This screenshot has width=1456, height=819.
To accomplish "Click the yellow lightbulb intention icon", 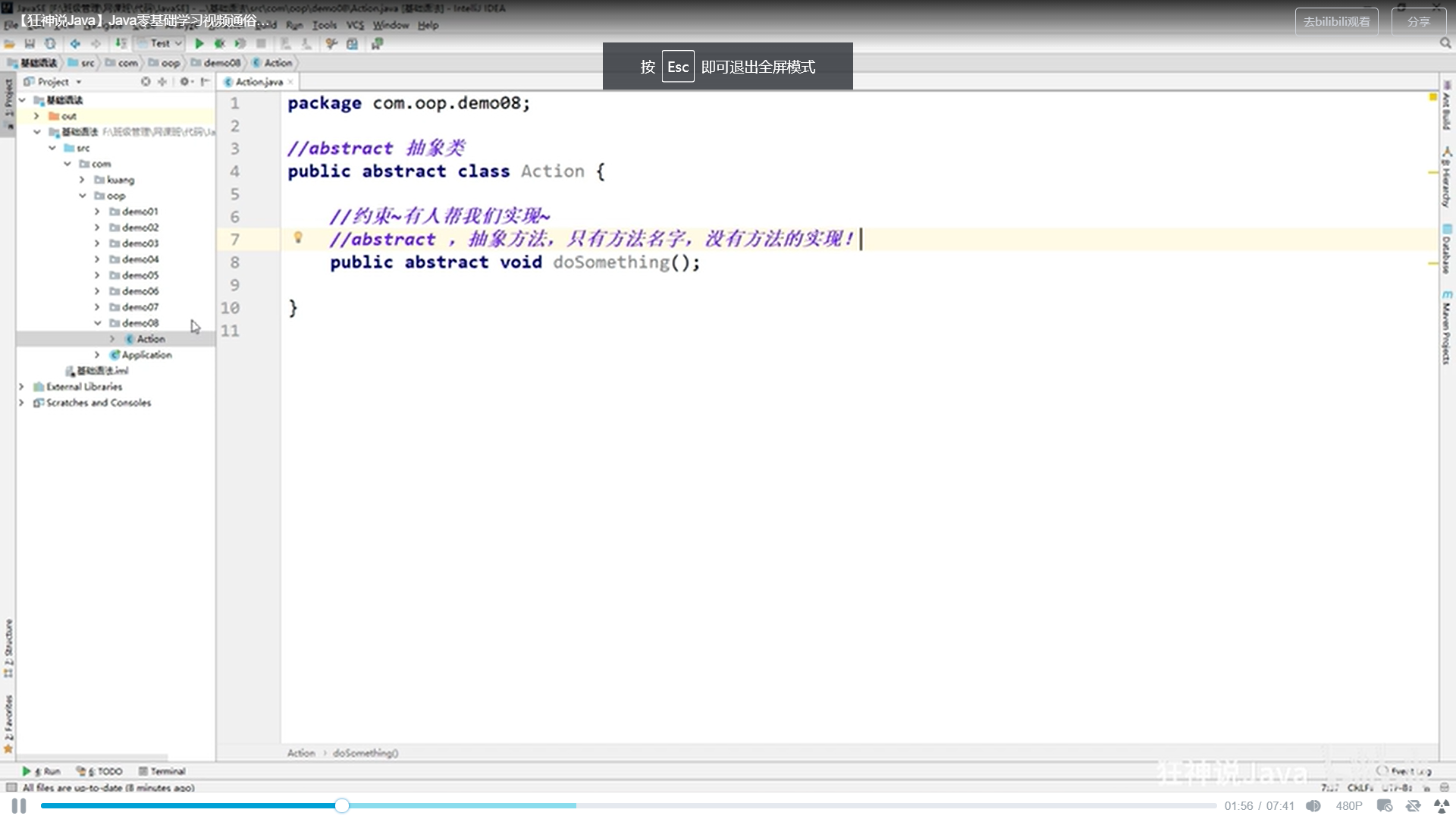I will point(298,238).
